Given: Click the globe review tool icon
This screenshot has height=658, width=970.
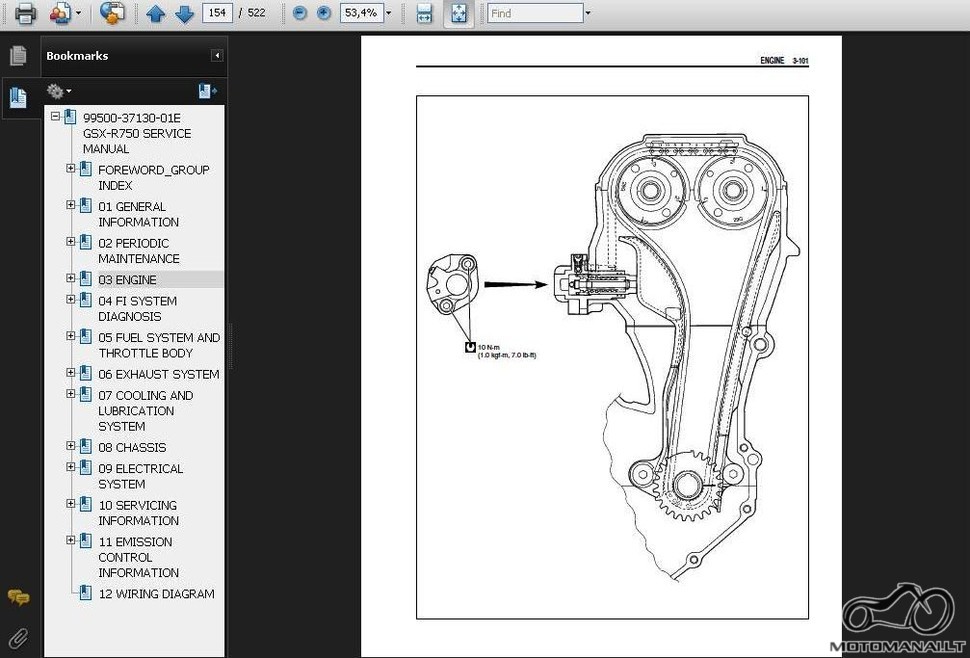Looking at the screenshot, I should pyautogui.click(x=112, y=13).
